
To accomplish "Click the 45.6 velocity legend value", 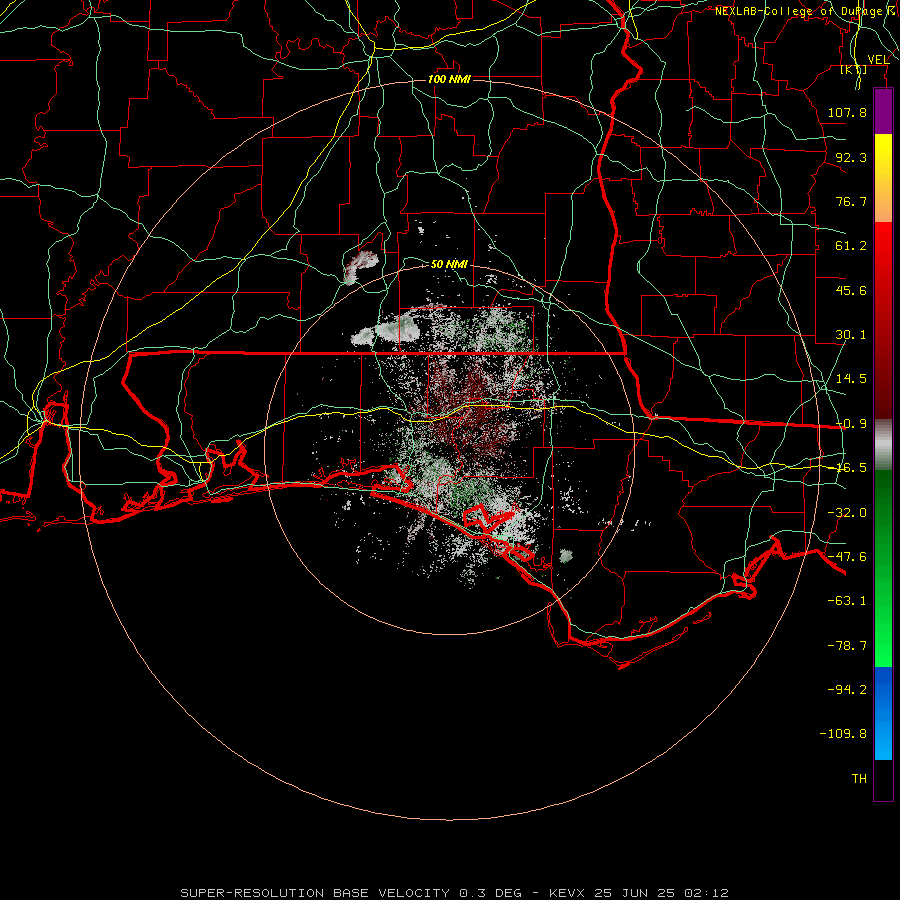I will point(851,290).
